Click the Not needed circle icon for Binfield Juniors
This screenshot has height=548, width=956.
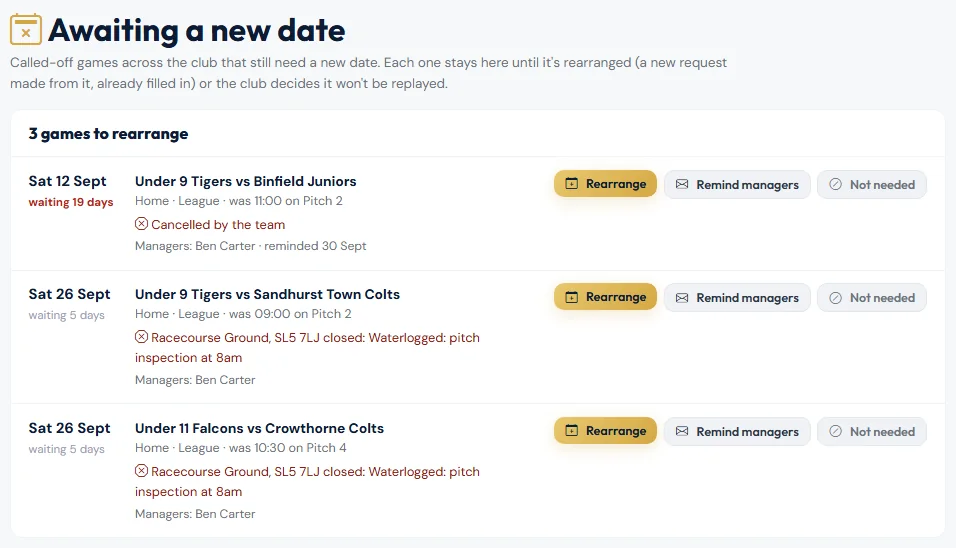pos(835,184)
